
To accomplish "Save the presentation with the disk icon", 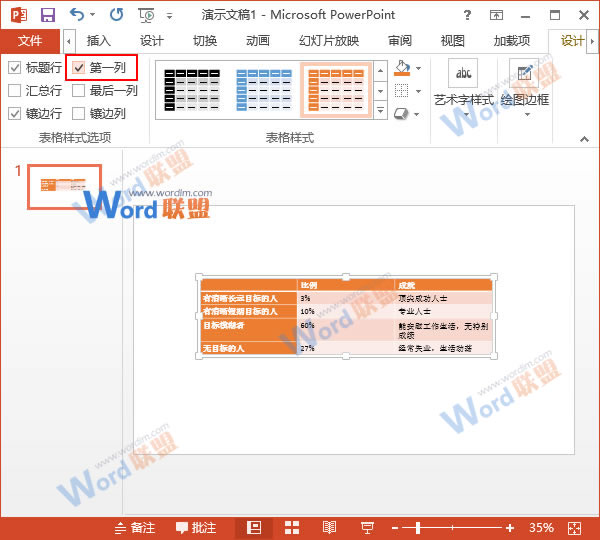I will (x=48, y=15).
